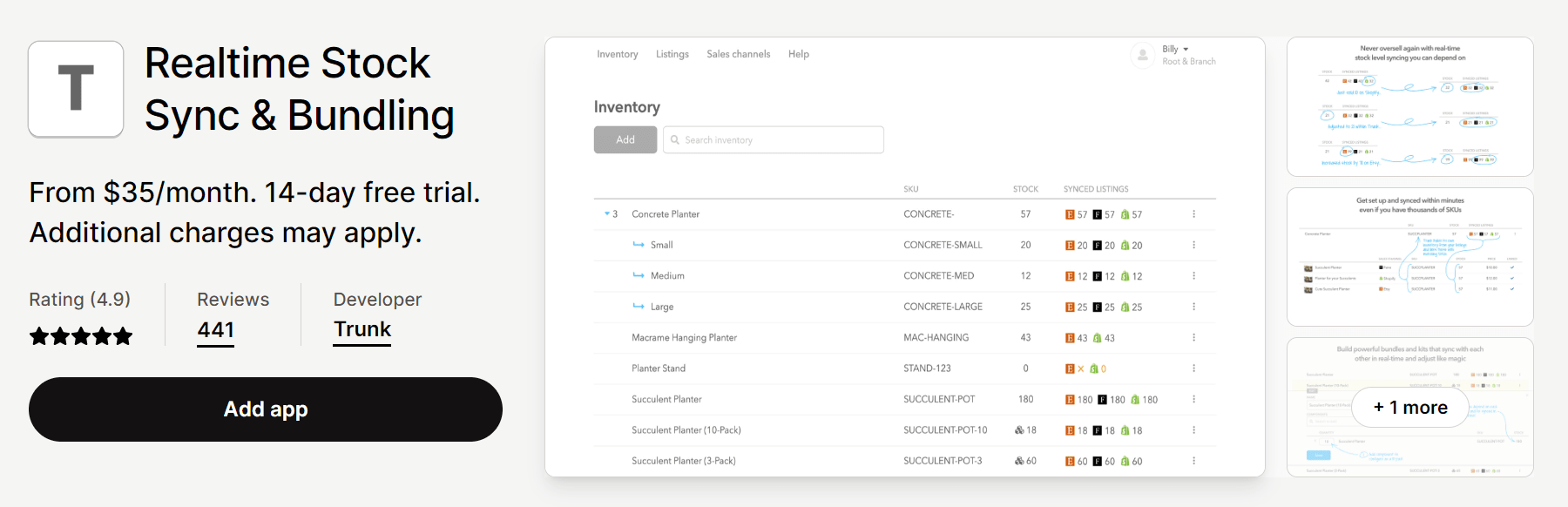Click the Etsy icon in the CONCRETE- row
Image resolution: width=1568 pixels, height=507 pixels.
(1070, 214)
